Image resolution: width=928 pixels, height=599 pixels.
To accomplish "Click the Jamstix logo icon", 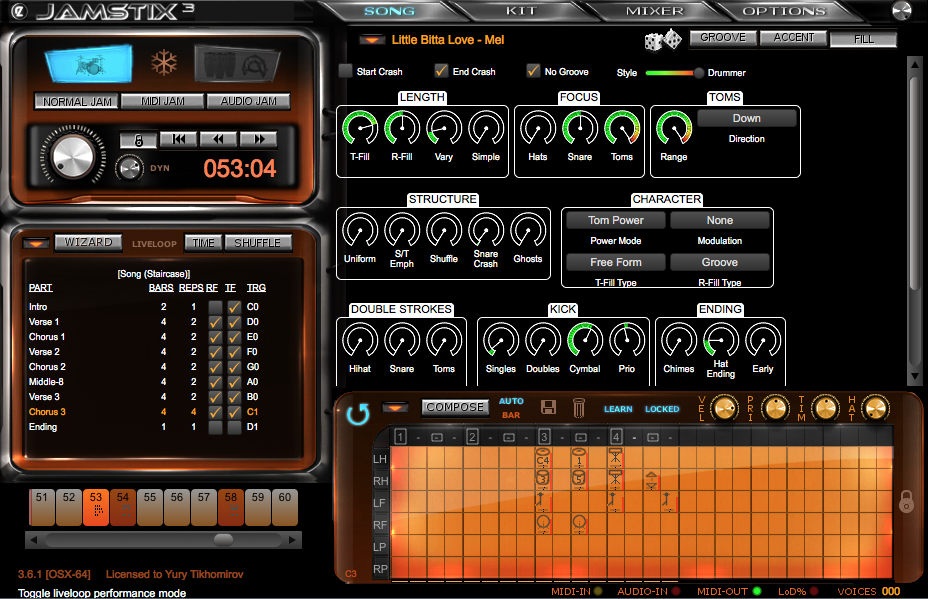I will [x=20, y=11].
